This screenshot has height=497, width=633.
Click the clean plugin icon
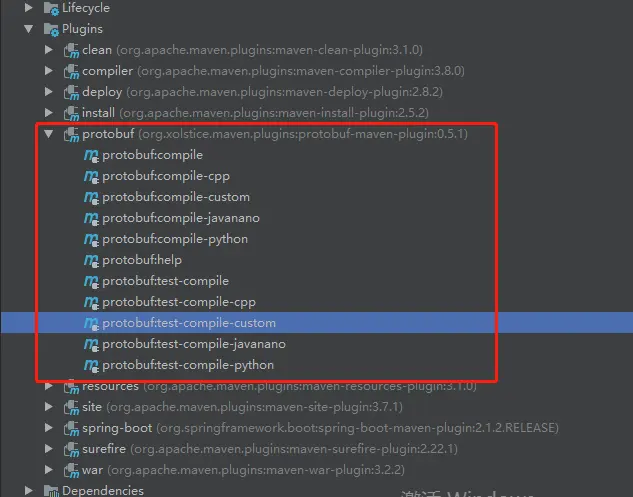(x=71, y=50)
